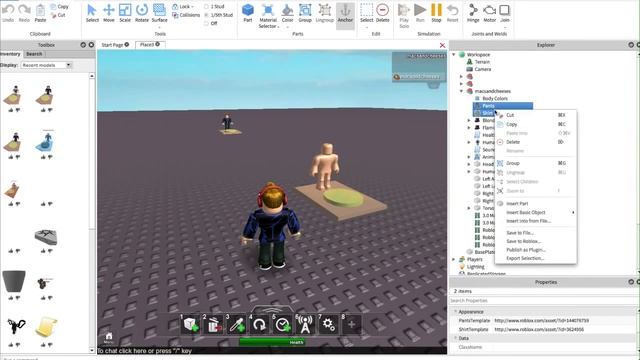The image size is (640, 360).
Task: Select Terrain in the Explorer tree
Action: pos(482,62)
